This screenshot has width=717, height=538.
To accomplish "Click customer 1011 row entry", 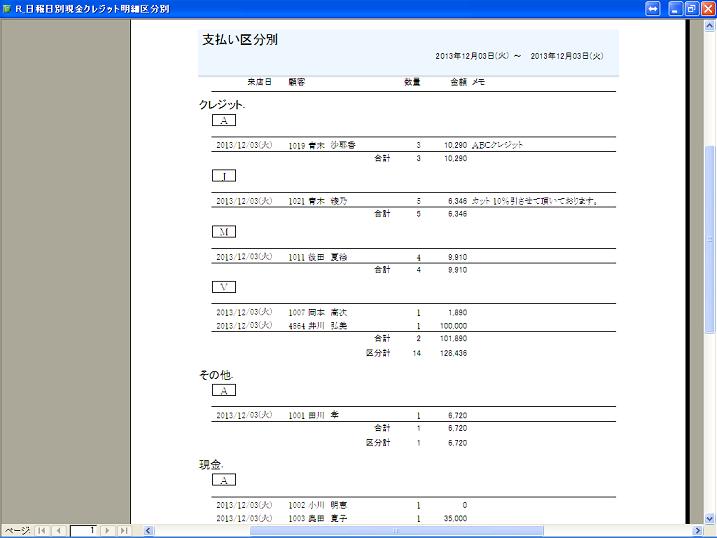I will coord(318,257).
